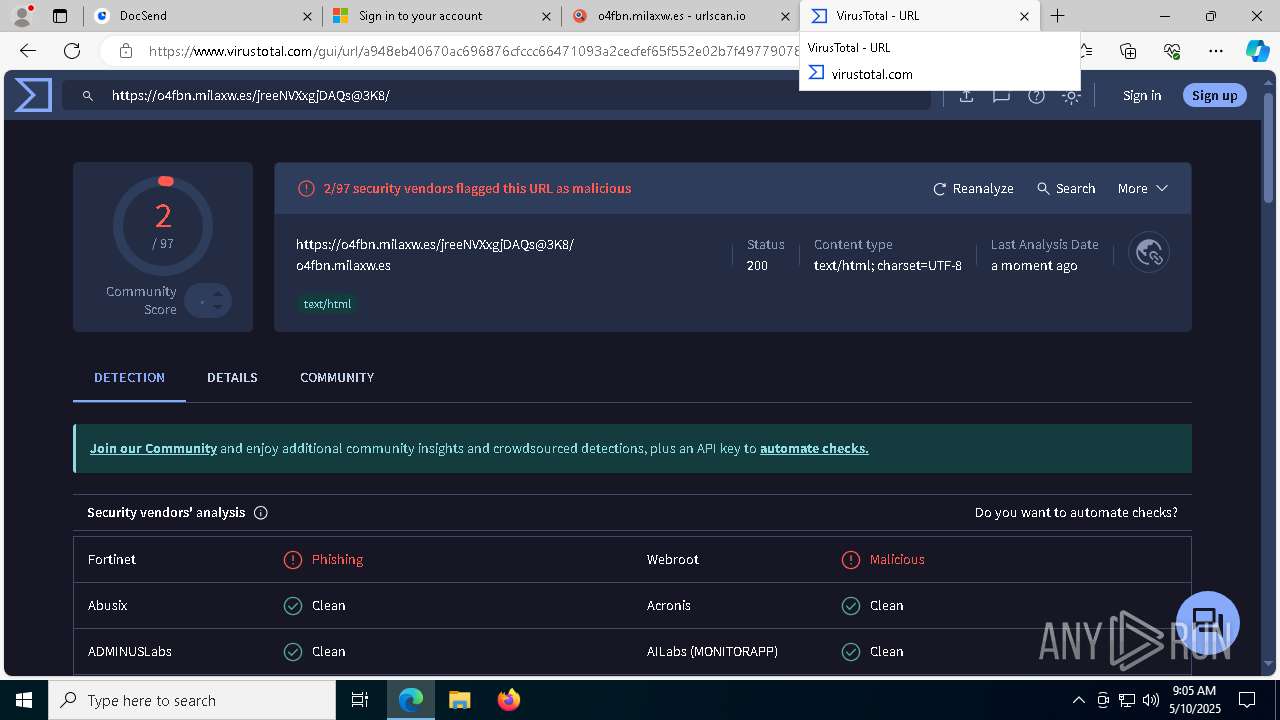
Task: Open the chat widget button
Action: (1208, 622)
